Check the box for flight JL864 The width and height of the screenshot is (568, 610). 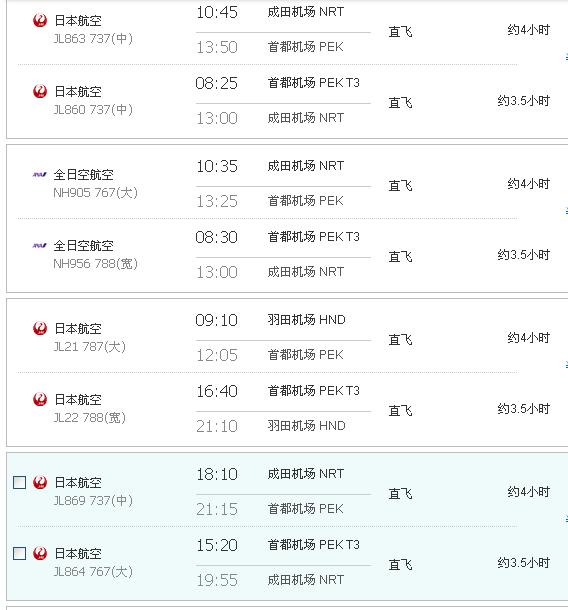(x=19, y=553)
